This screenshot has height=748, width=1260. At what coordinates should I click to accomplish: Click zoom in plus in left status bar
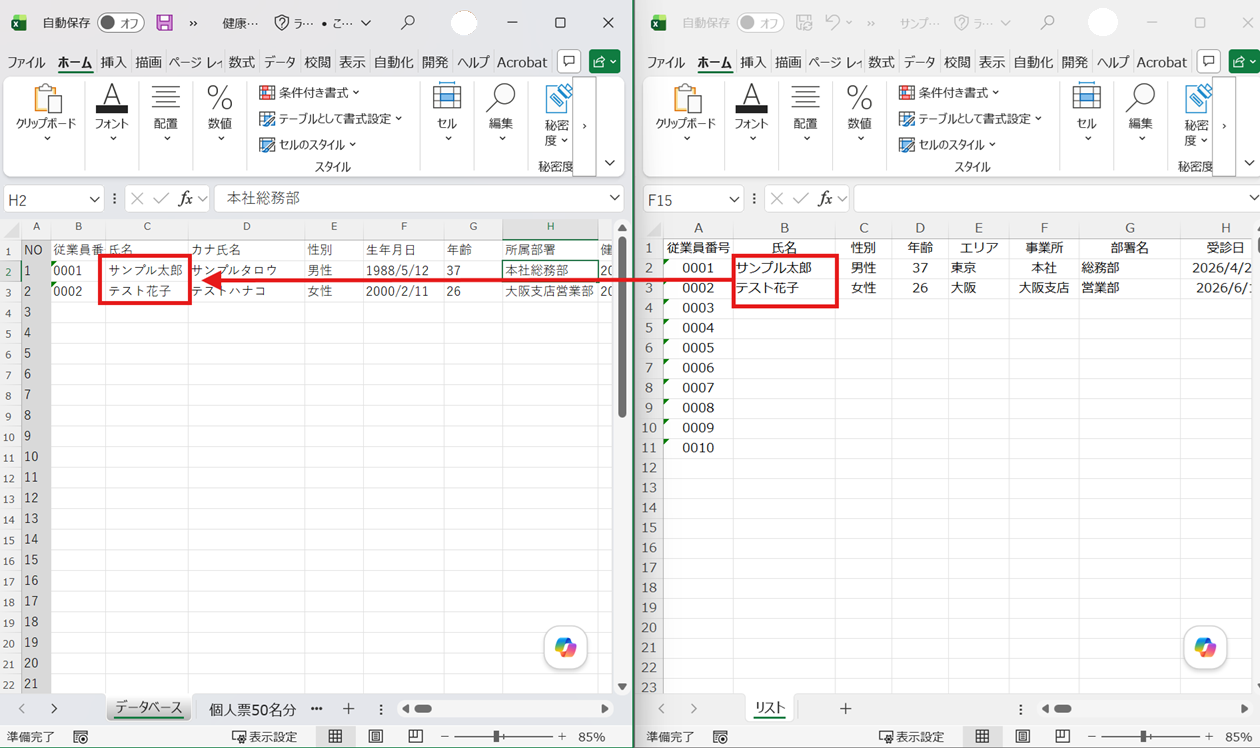(562, 737)
